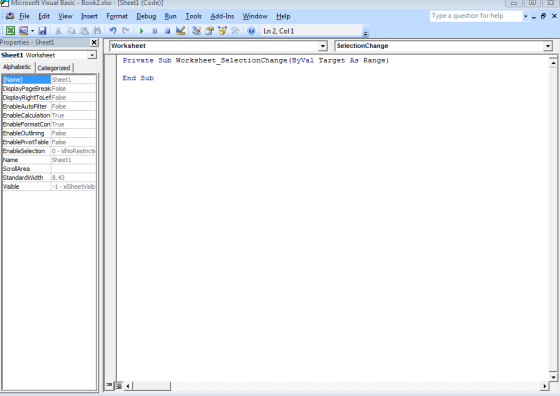Open the Edit menu
This screenshot has height=396, width=560.
coord(44,16)
